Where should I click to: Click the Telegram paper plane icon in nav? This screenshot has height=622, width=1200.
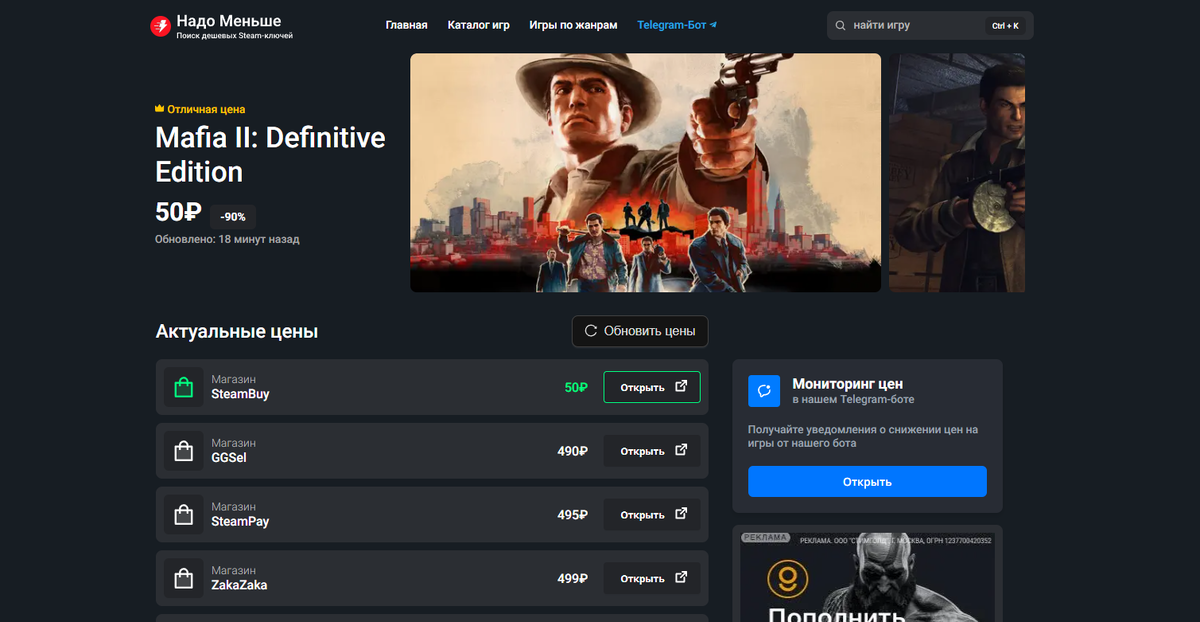713,25
